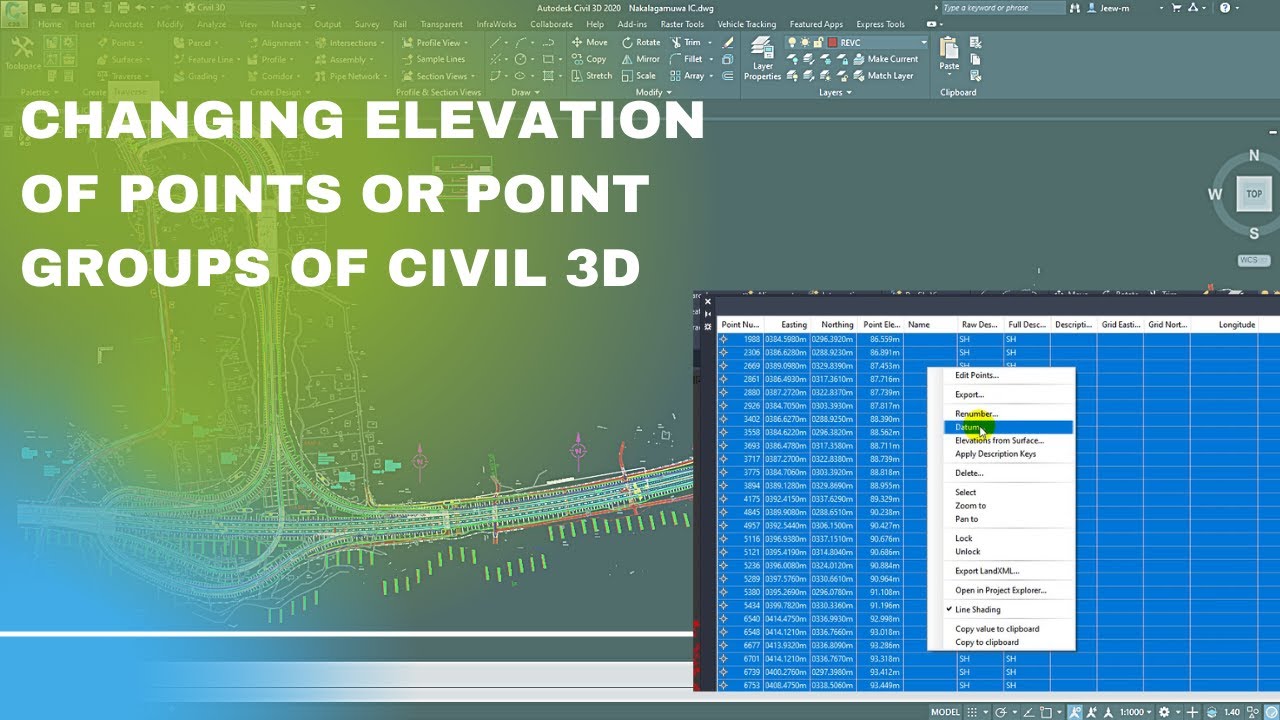
Task: Select the Stretch tool
Action: [x=591, y=75]
